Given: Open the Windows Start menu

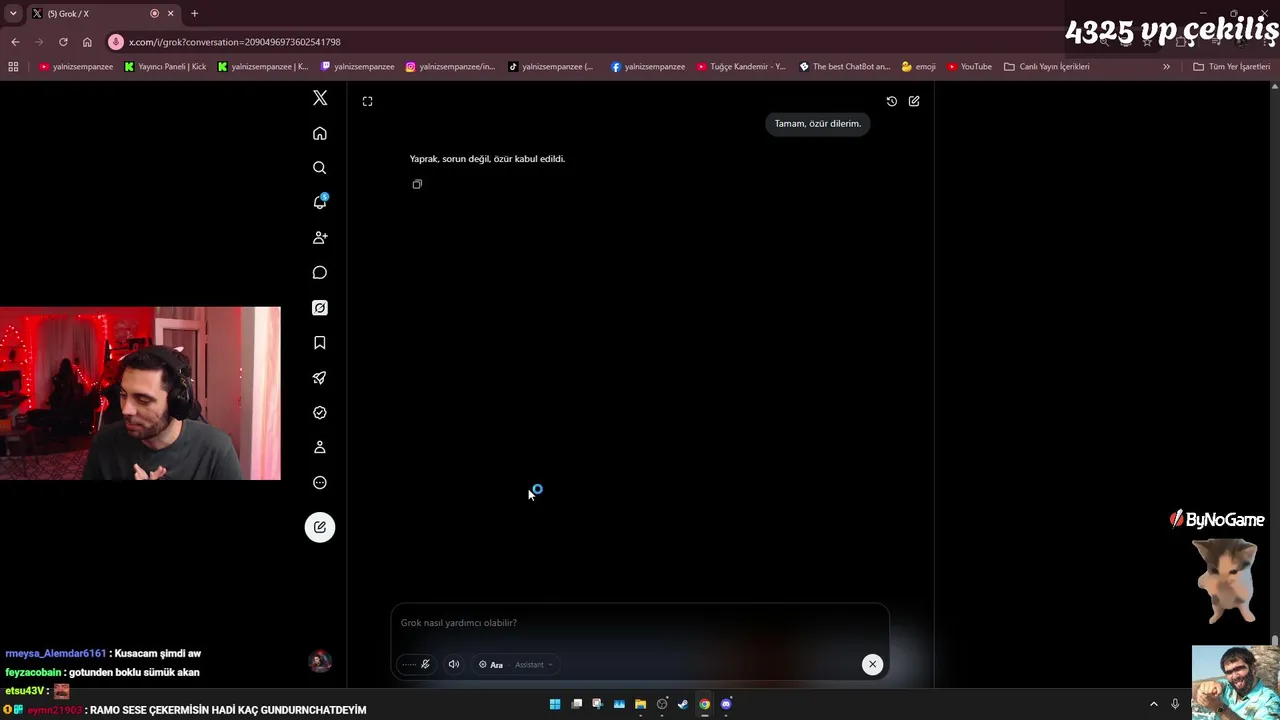Looking at the screenshot, I should (555, 704).
